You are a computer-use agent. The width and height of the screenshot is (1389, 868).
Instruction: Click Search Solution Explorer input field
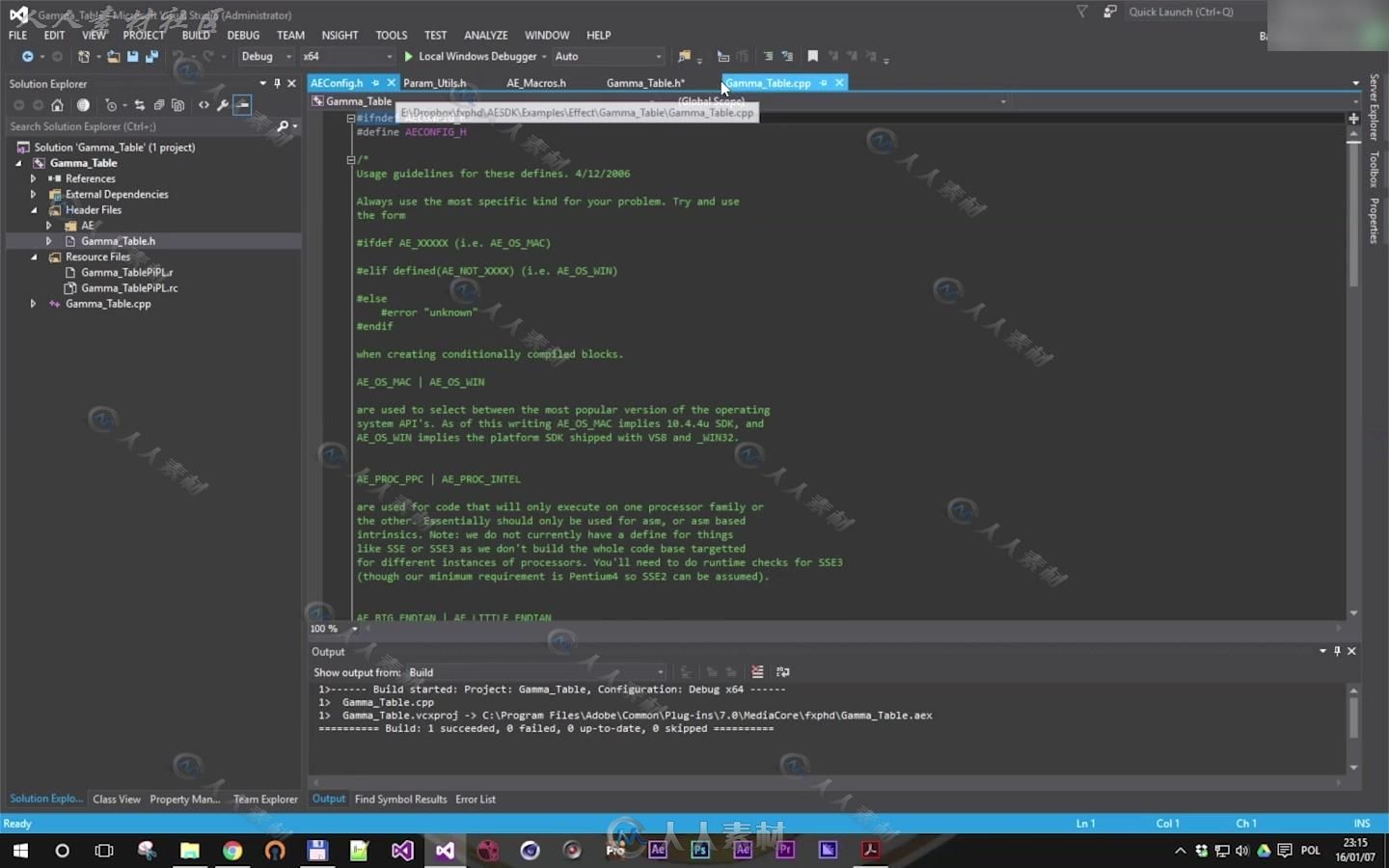pyautogui.click(x=140, y=126)
